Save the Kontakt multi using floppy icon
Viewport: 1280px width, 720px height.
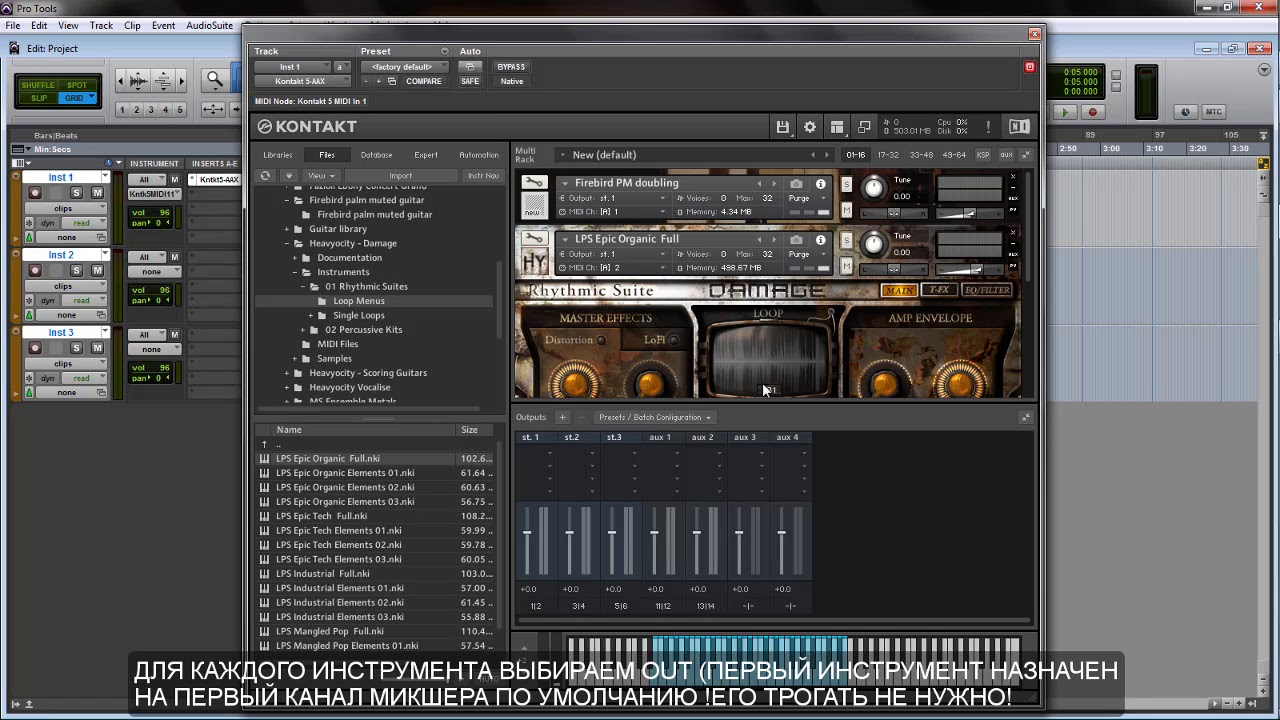point(782,127)
